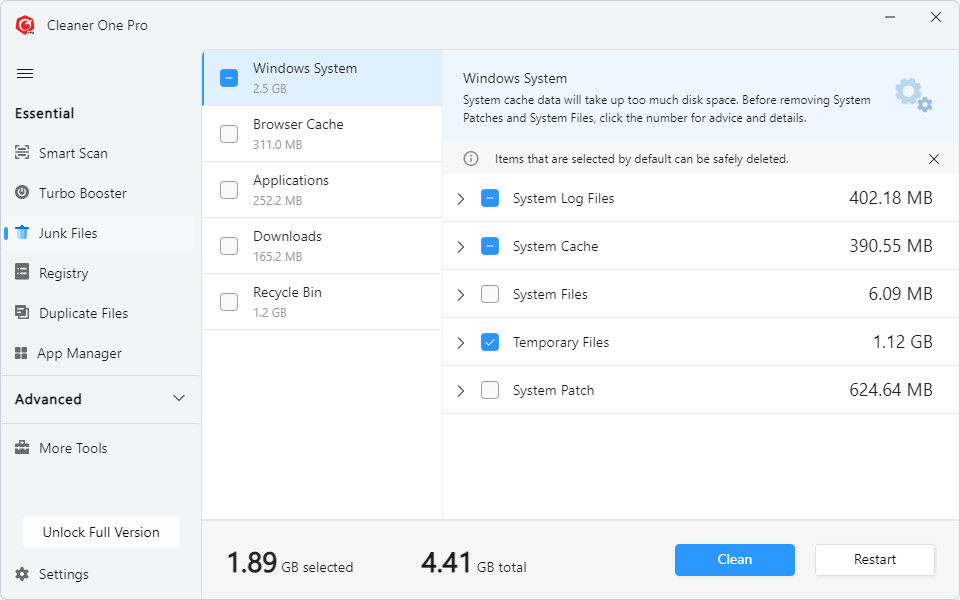This screenshot has height=600, width=960.
Task: Select the Turbo Booster power icon
Action: (x=22, y=193)
